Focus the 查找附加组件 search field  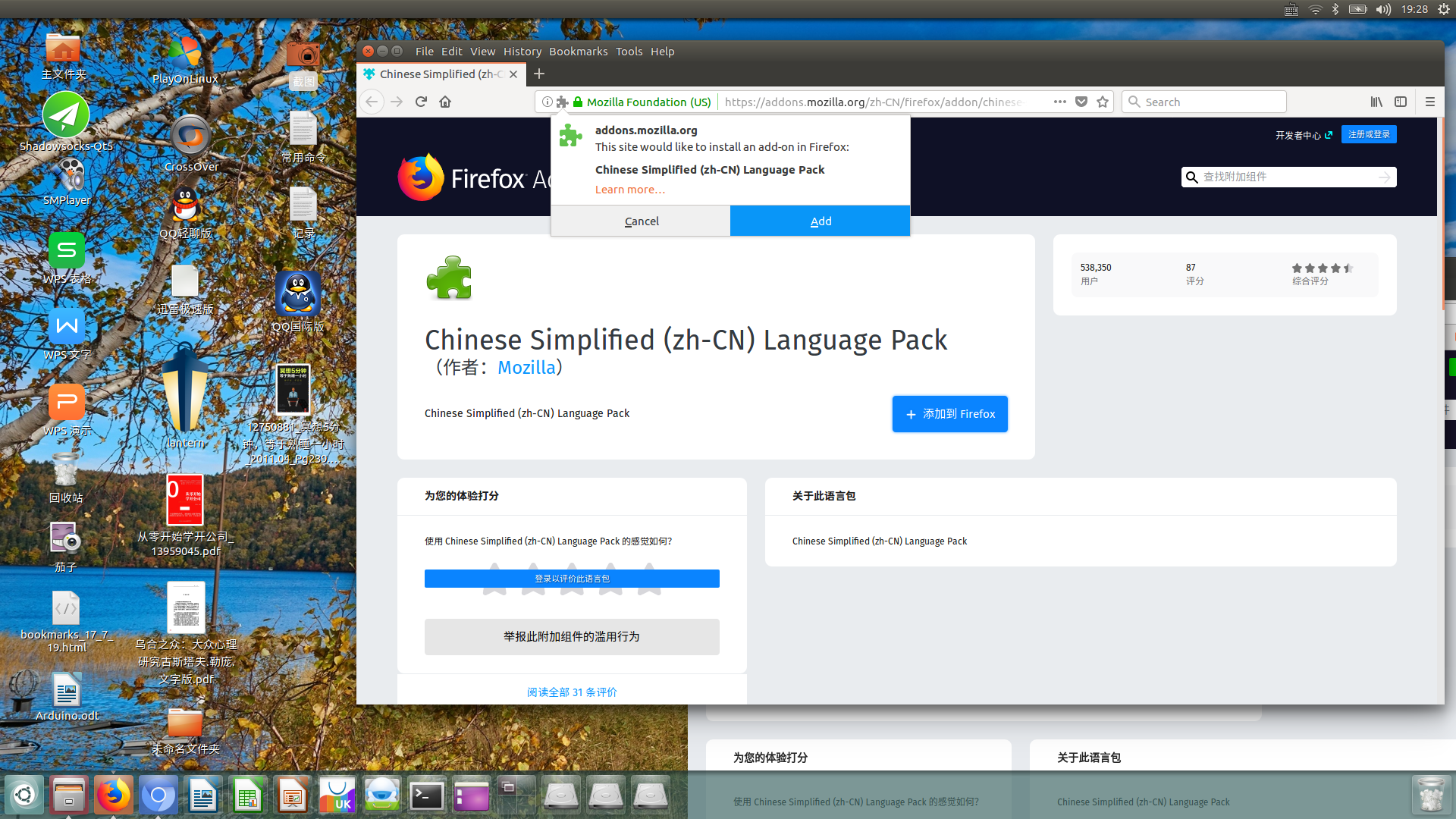click(x=1289, y=177)
